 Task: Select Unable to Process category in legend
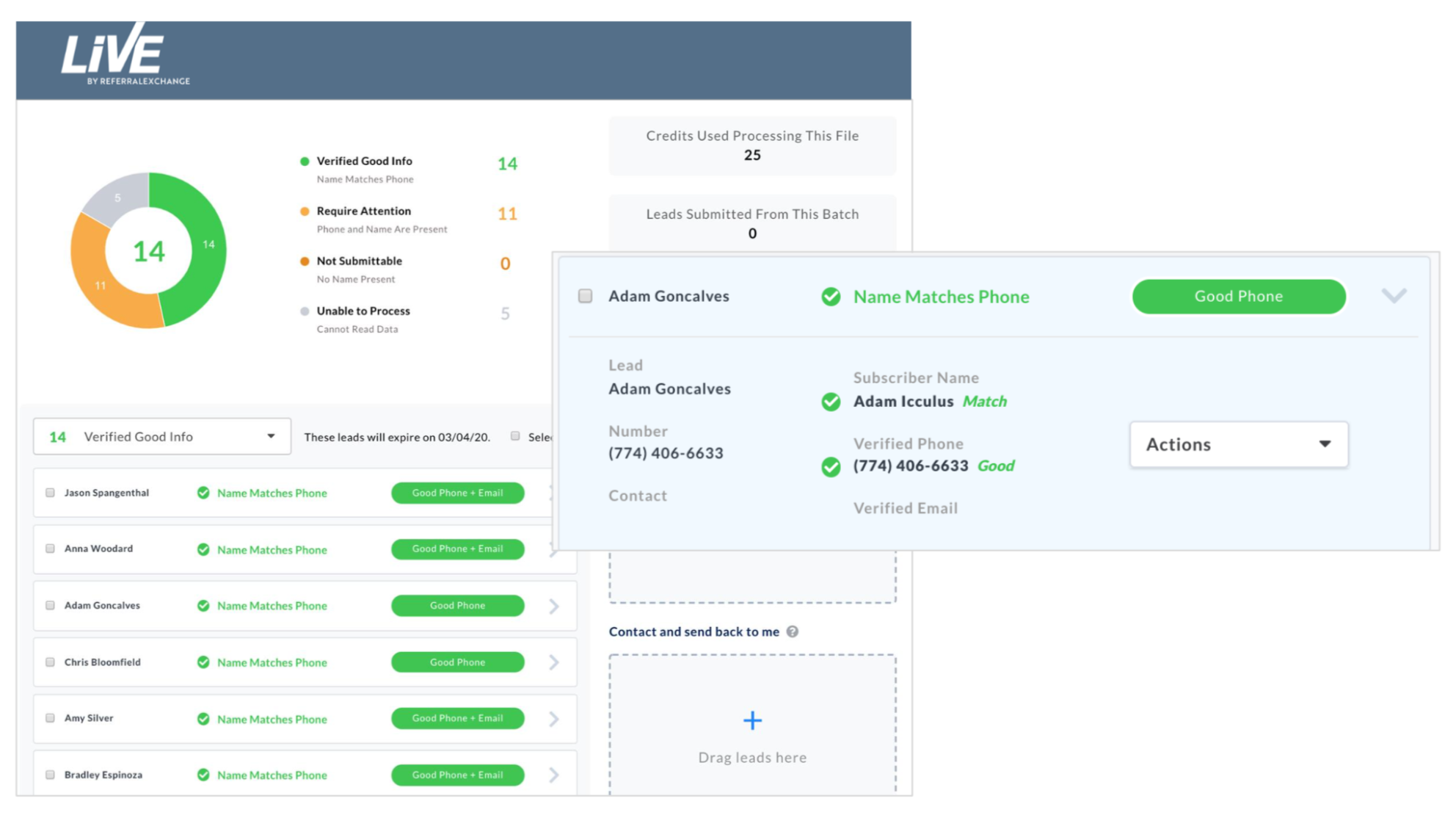(363, 311)
